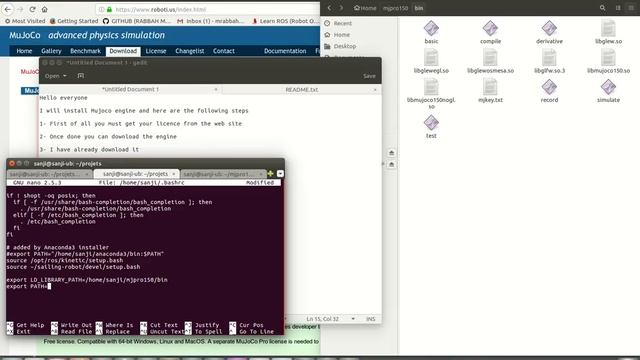Viewport: 640px width, 360px height.
Task: Select the libglew.so file
Action: pyautogui.click(x=608, y=32)
